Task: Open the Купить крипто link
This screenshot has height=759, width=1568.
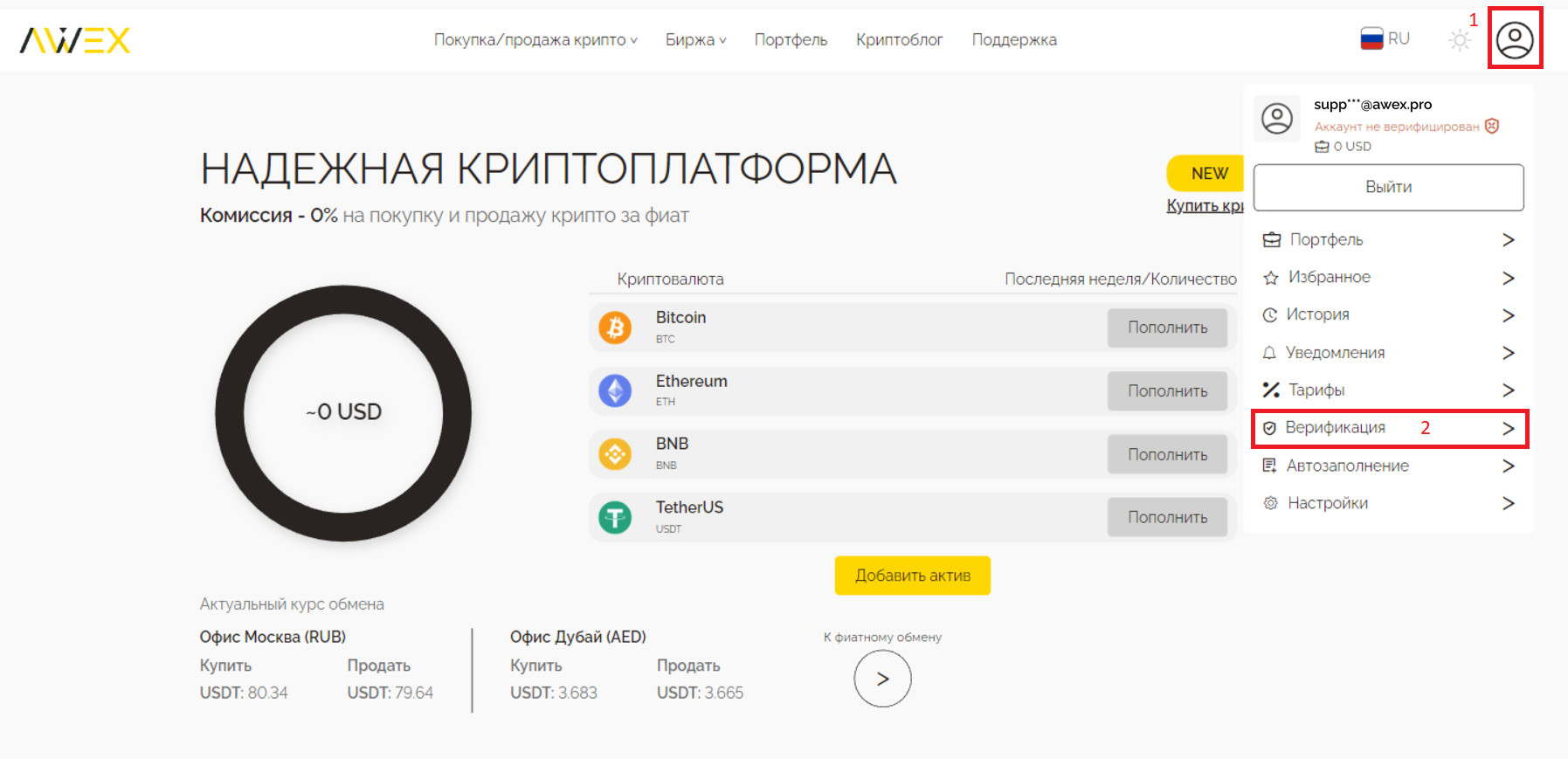Action: (1205, 206)
